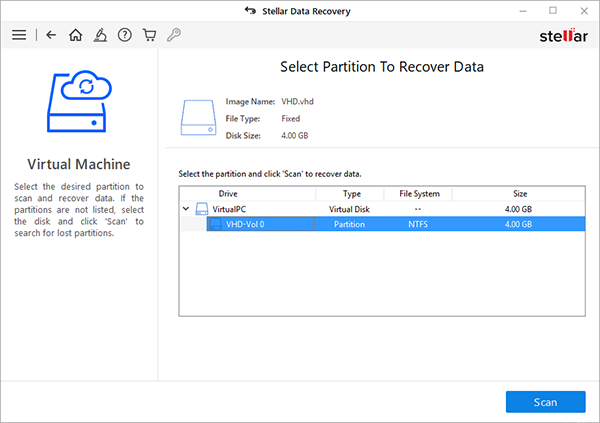Click the NTFS file system cell
600x423 pixels.
(x=418, y=224)
